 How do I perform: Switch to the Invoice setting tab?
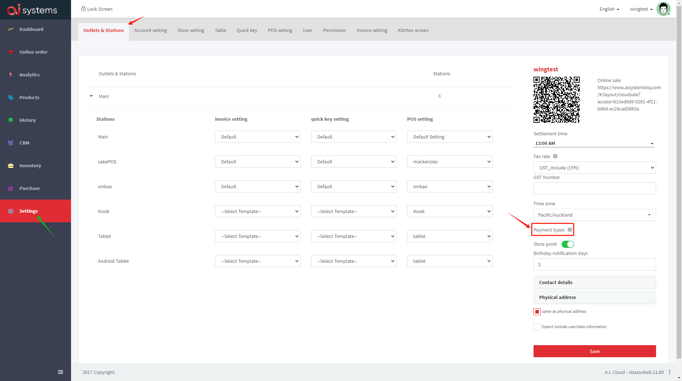[x=372, y=30]
